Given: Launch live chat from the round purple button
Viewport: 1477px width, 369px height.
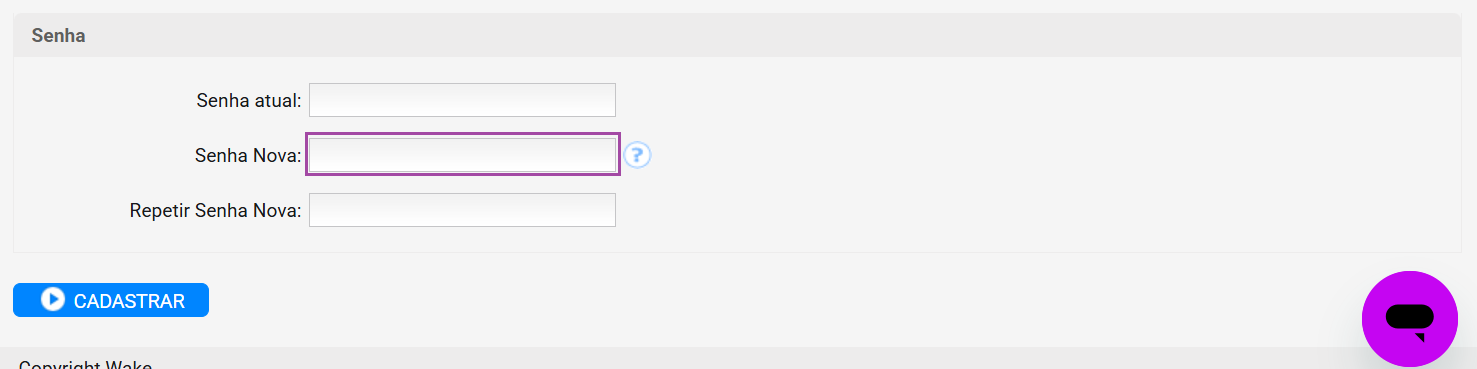Looking at the screenshot, I should click(1410, 319).
